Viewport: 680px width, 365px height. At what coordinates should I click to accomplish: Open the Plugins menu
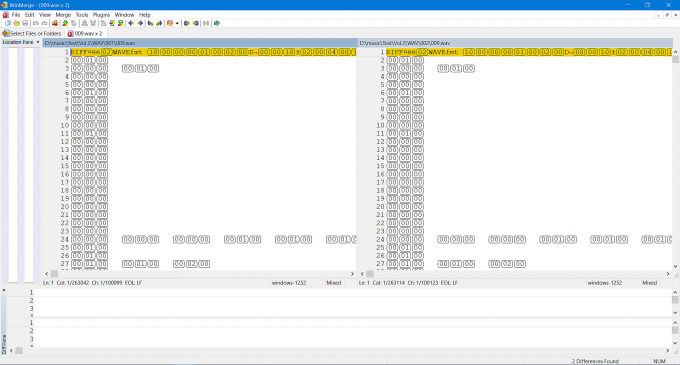[101, 15]
